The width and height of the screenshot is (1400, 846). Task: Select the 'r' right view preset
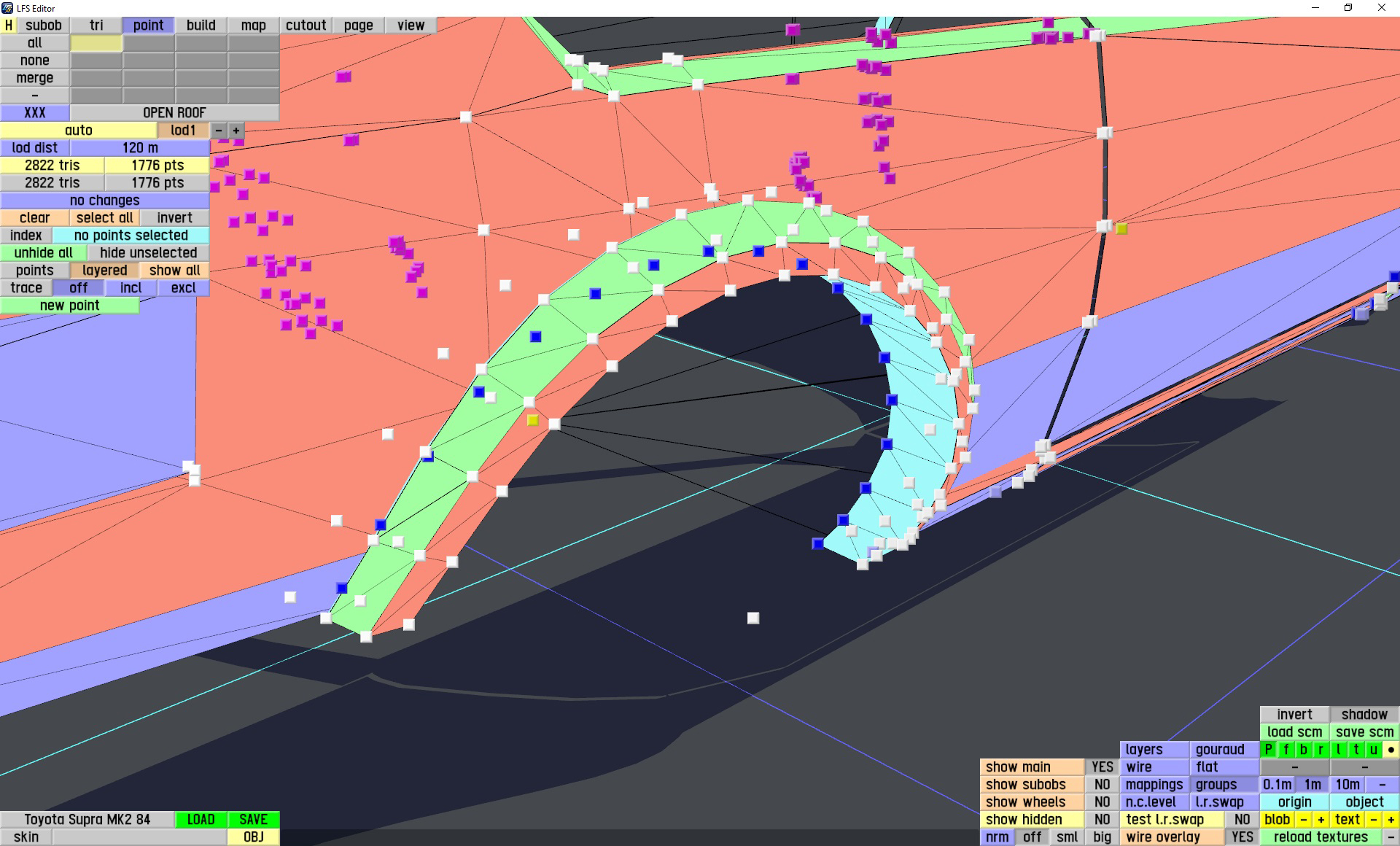(1321, 749)
